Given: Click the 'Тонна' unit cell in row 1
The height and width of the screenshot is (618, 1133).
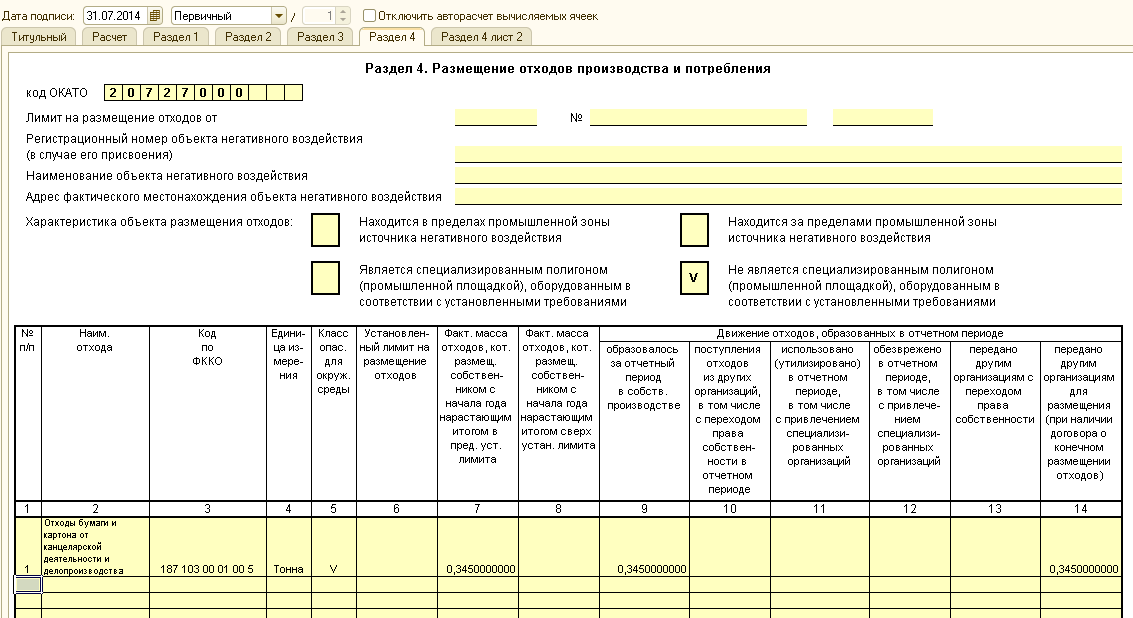Looking at the screenshot, I should pos(288,569).
